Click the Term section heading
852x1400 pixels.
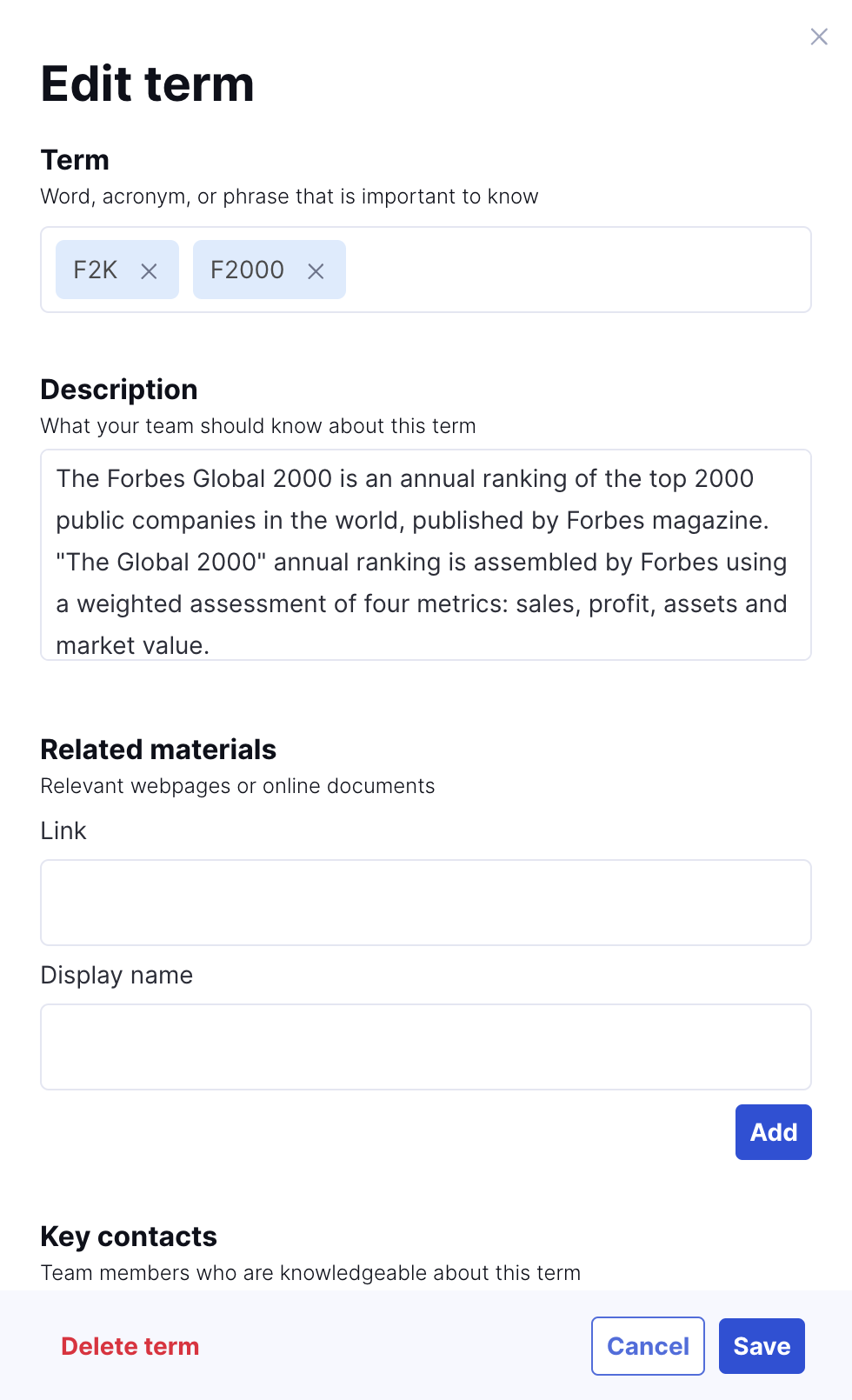pyautogui.click(x=75, y=160)
